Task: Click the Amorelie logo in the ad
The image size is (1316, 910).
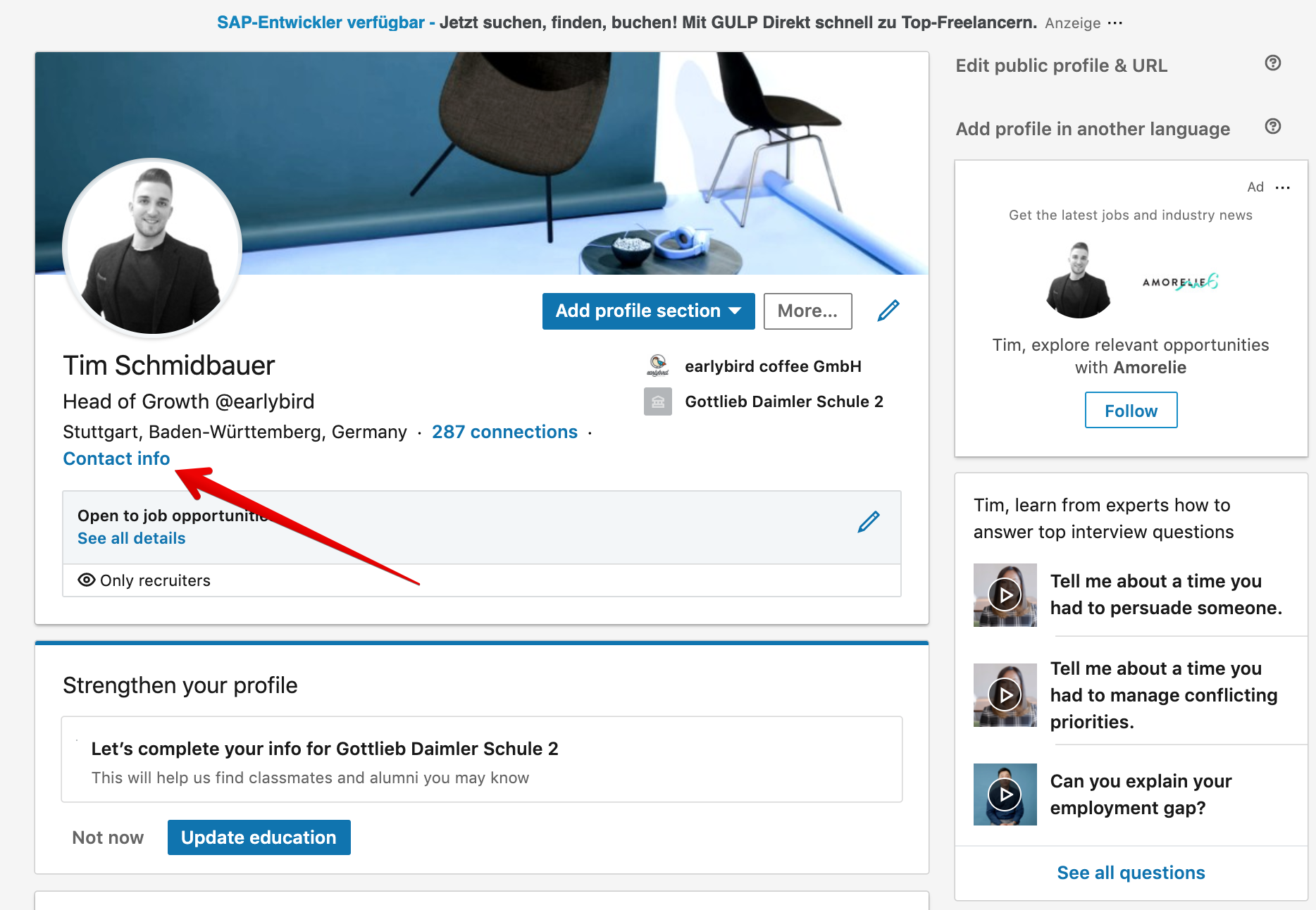Action: click(1180, 282)
